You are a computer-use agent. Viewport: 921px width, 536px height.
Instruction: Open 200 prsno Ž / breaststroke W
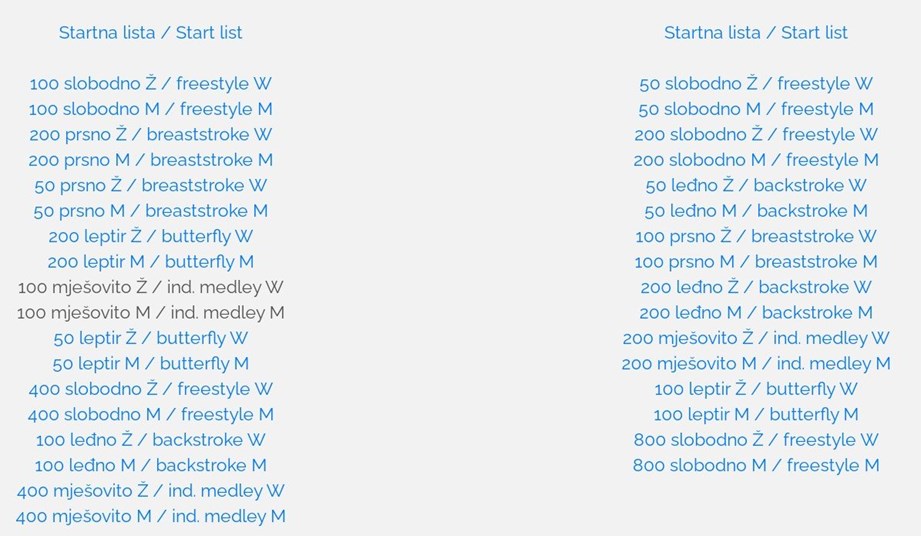tap(150, 134)
